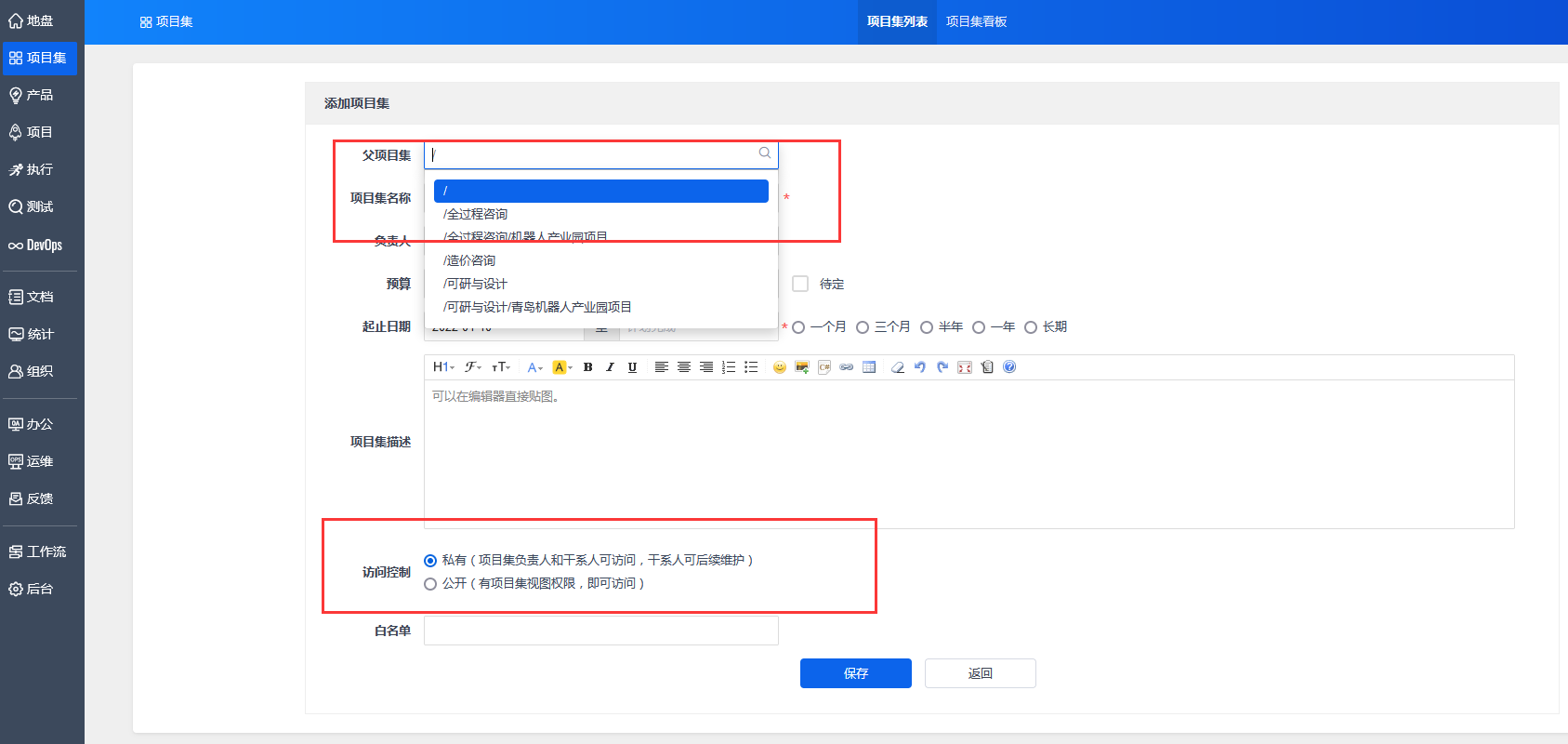The width and height of the screenshot is (1568, 744).
Task: Open 产品 in the left sidebar
Action: coord(39,95)
